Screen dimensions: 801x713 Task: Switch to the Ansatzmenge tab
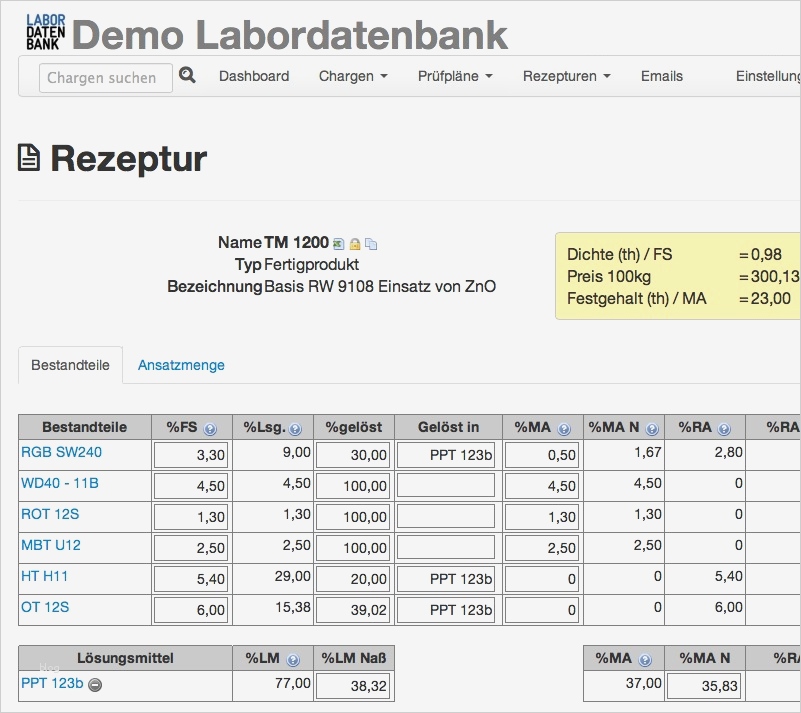click(x=181, y=365)
